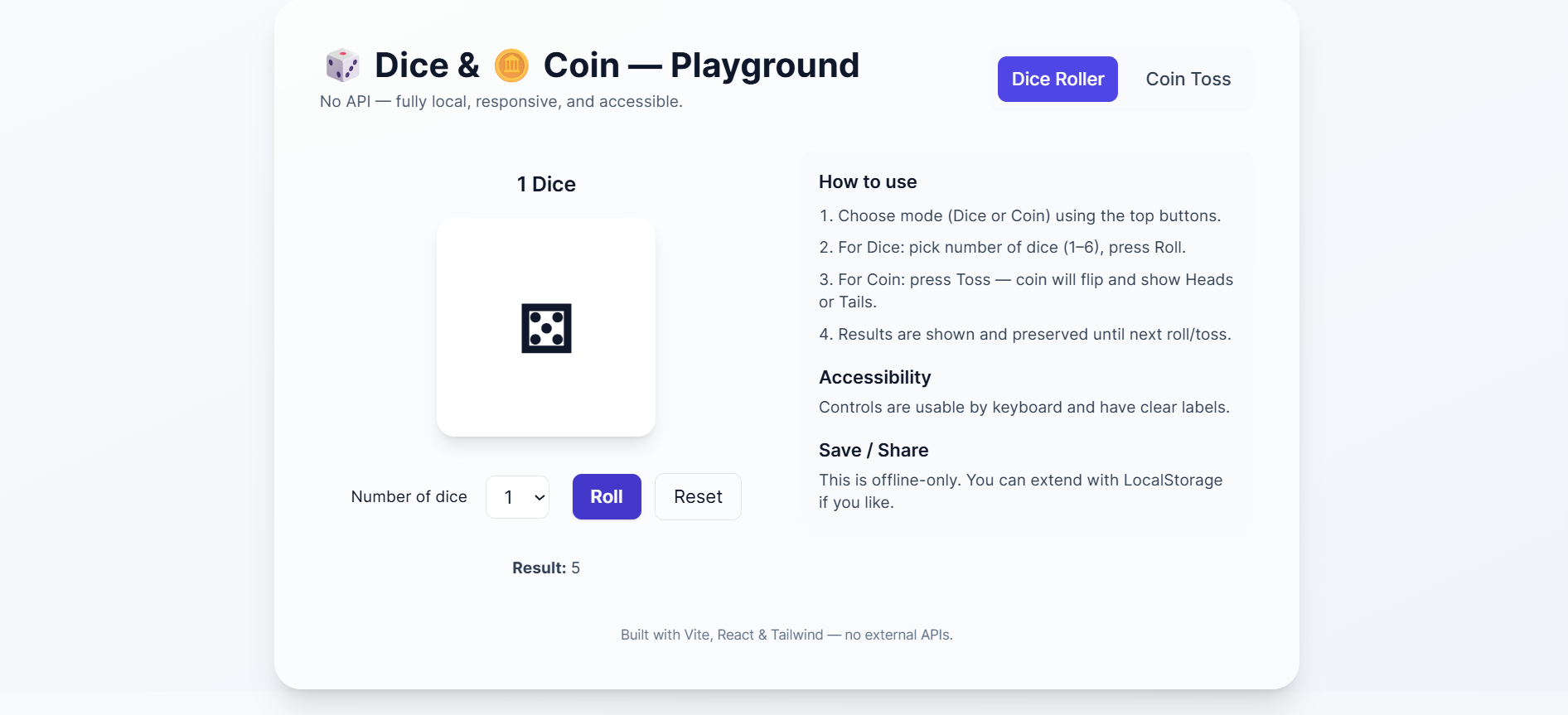Click the dice emoji in the page title
This screenshot has height=715, width=1568.
pyautogui.click(x=342, y=65)
